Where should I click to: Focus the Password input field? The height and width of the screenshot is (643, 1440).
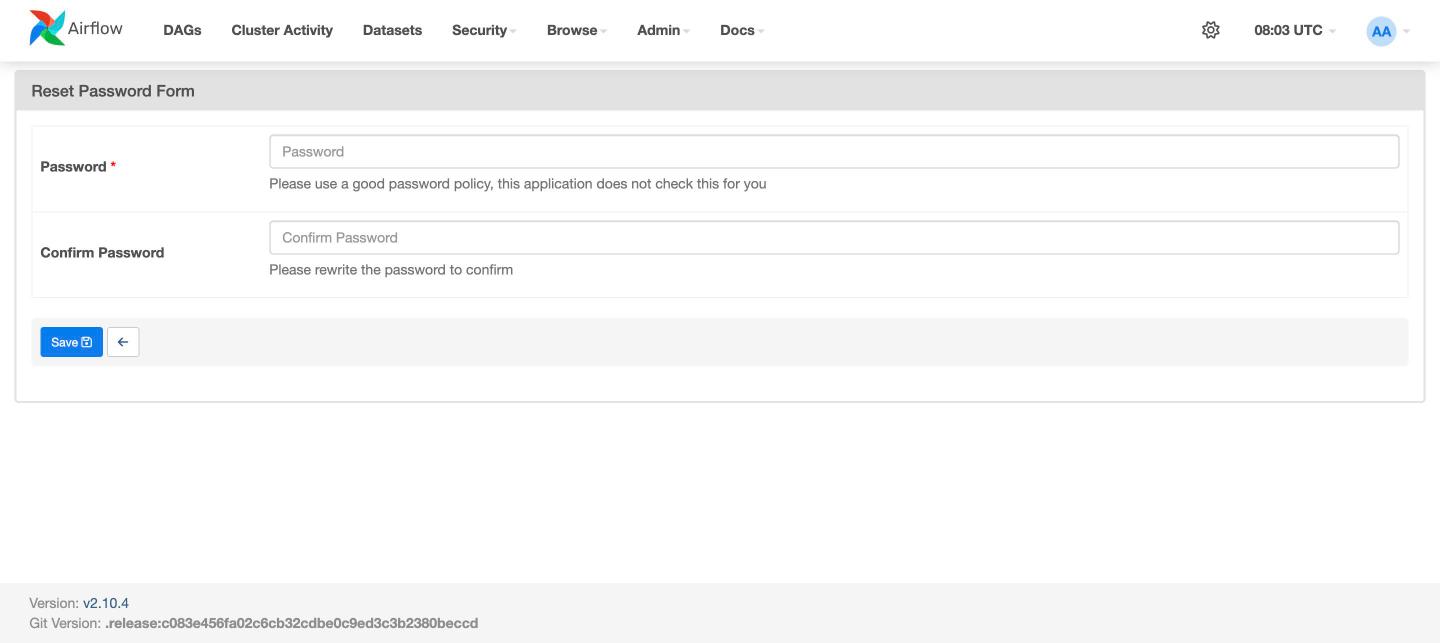pyautogui.click(x=834, y=152)
